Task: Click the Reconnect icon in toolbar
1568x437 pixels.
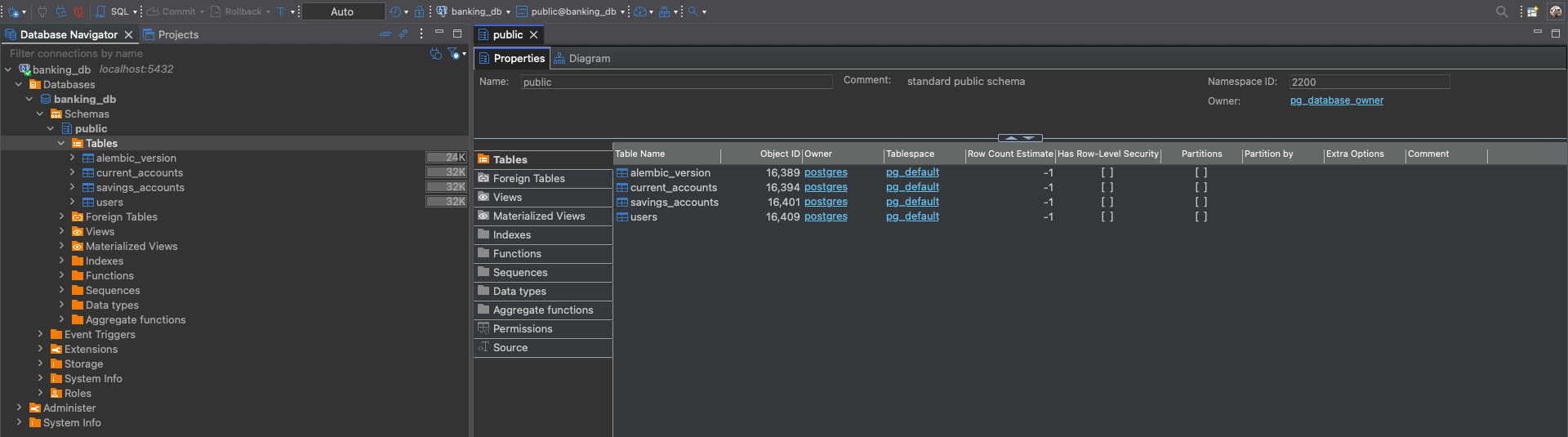Action: tap(60, 11)
